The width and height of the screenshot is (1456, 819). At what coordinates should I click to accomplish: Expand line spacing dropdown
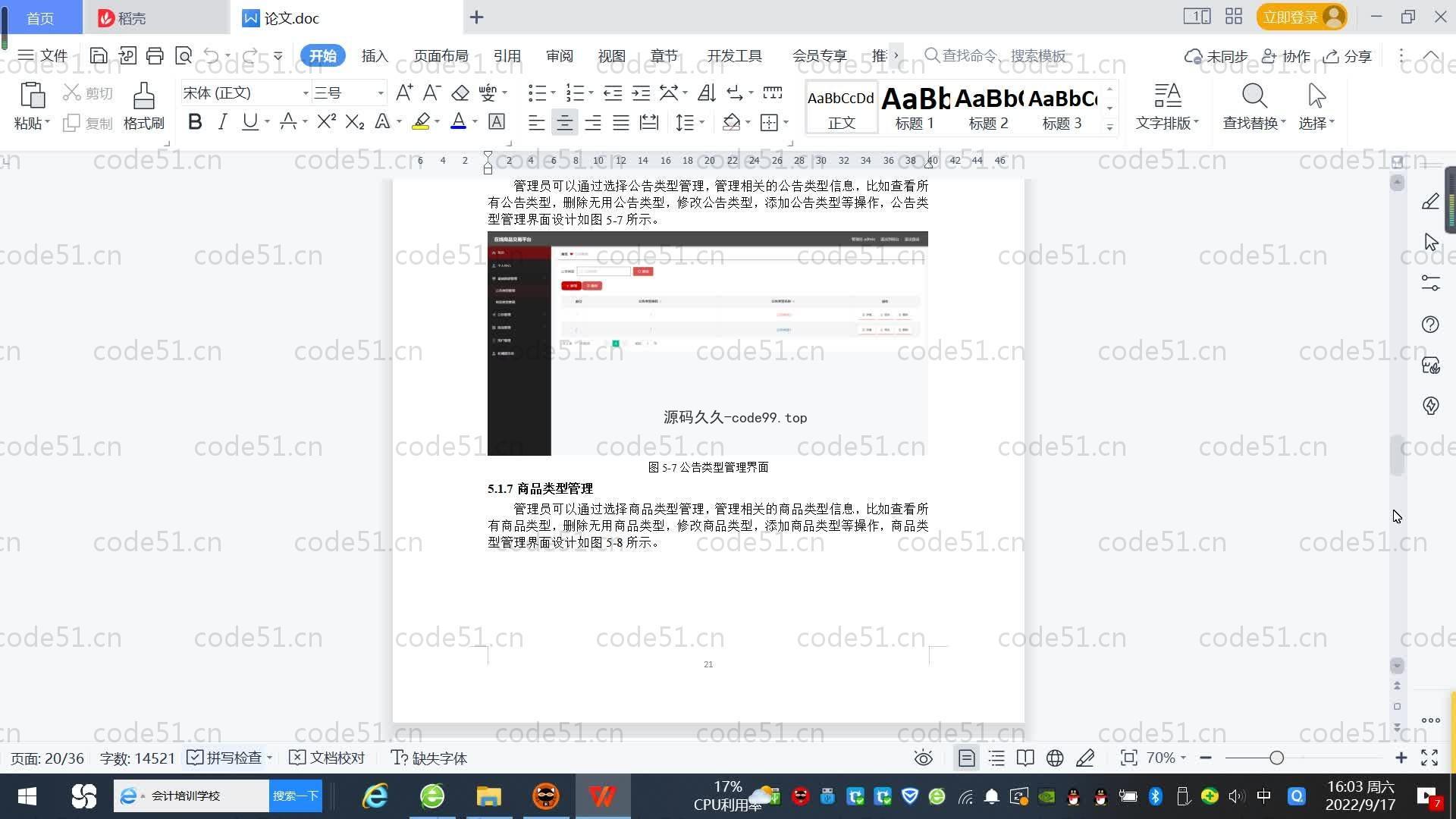[702, 122]
